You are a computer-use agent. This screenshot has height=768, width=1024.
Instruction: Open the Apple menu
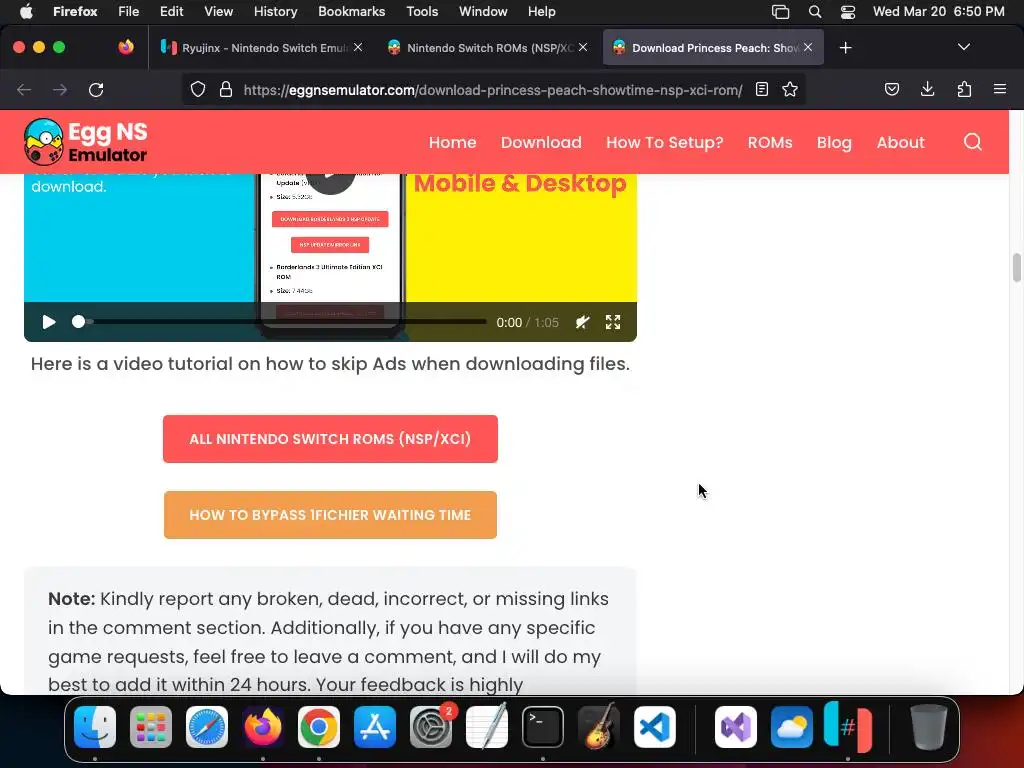[26, 11]
